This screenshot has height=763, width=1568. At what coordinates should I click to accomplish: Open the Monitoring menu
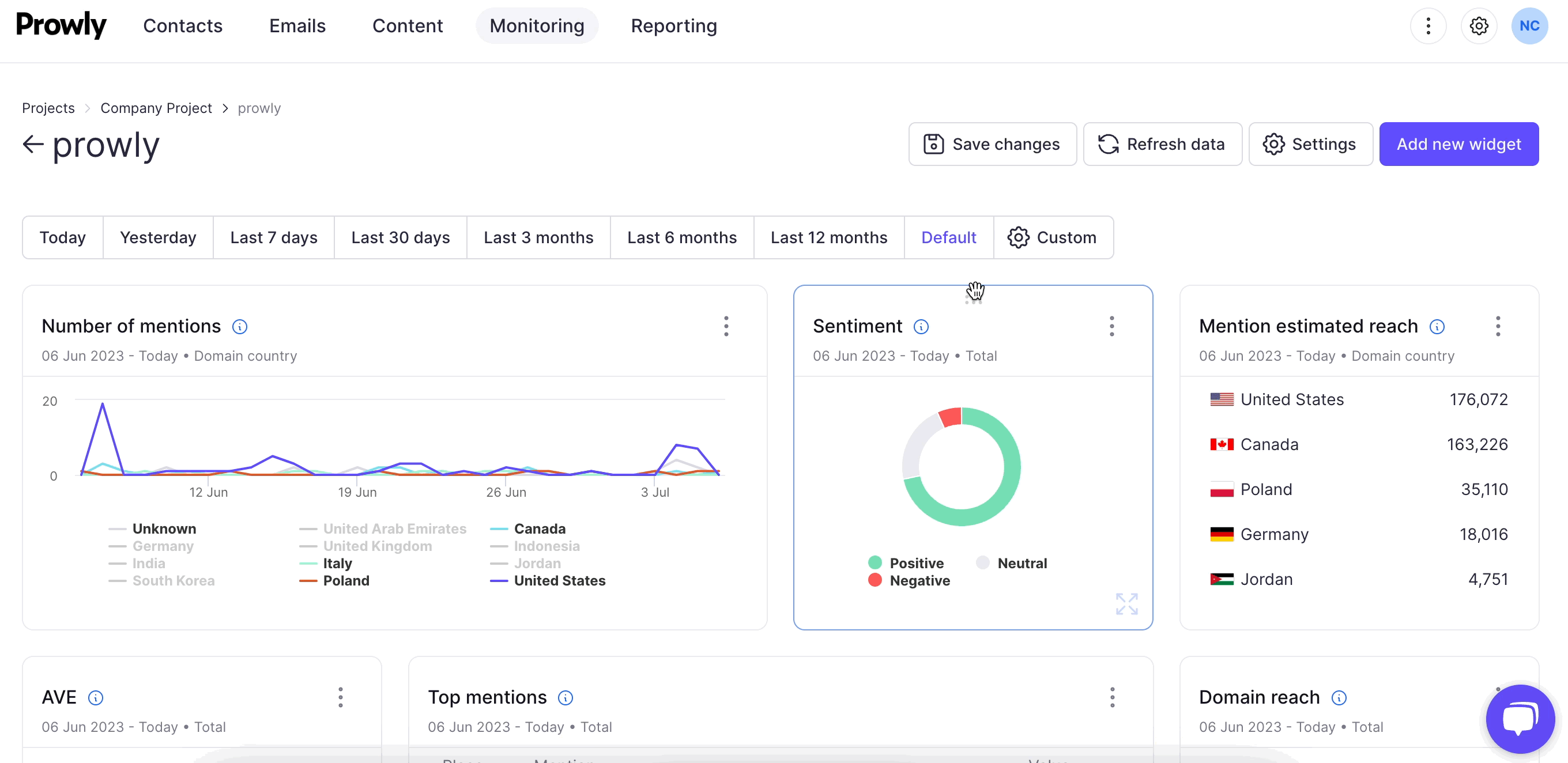tap(536, 25)
